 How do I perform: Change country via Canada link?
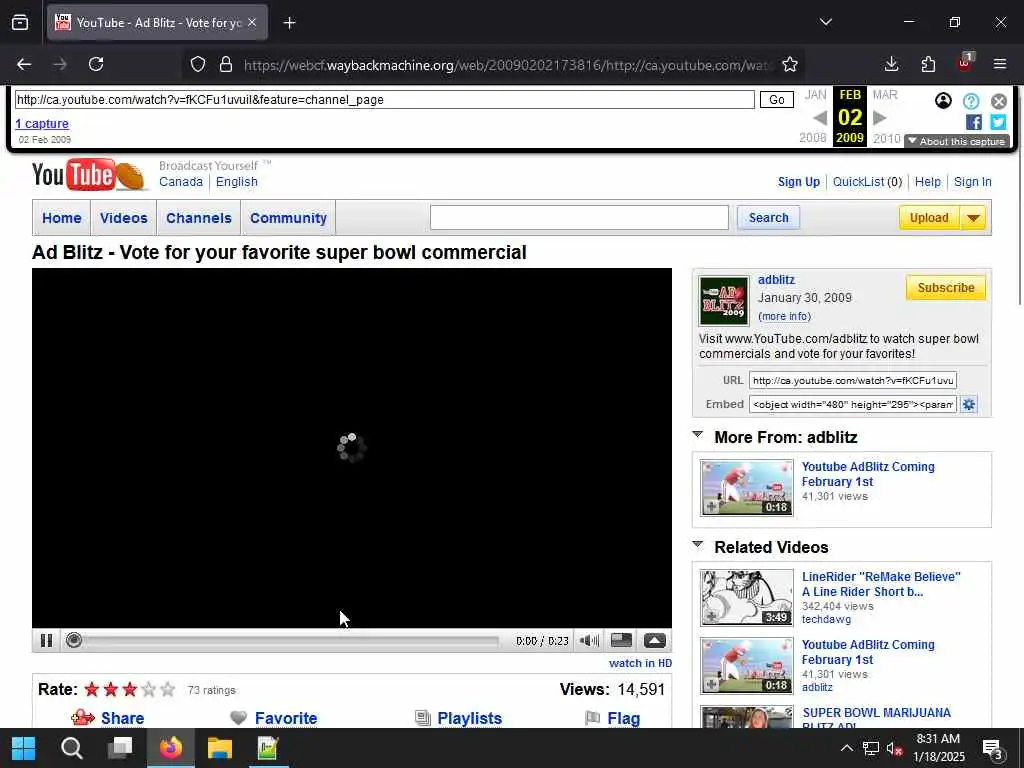(181, 182)
